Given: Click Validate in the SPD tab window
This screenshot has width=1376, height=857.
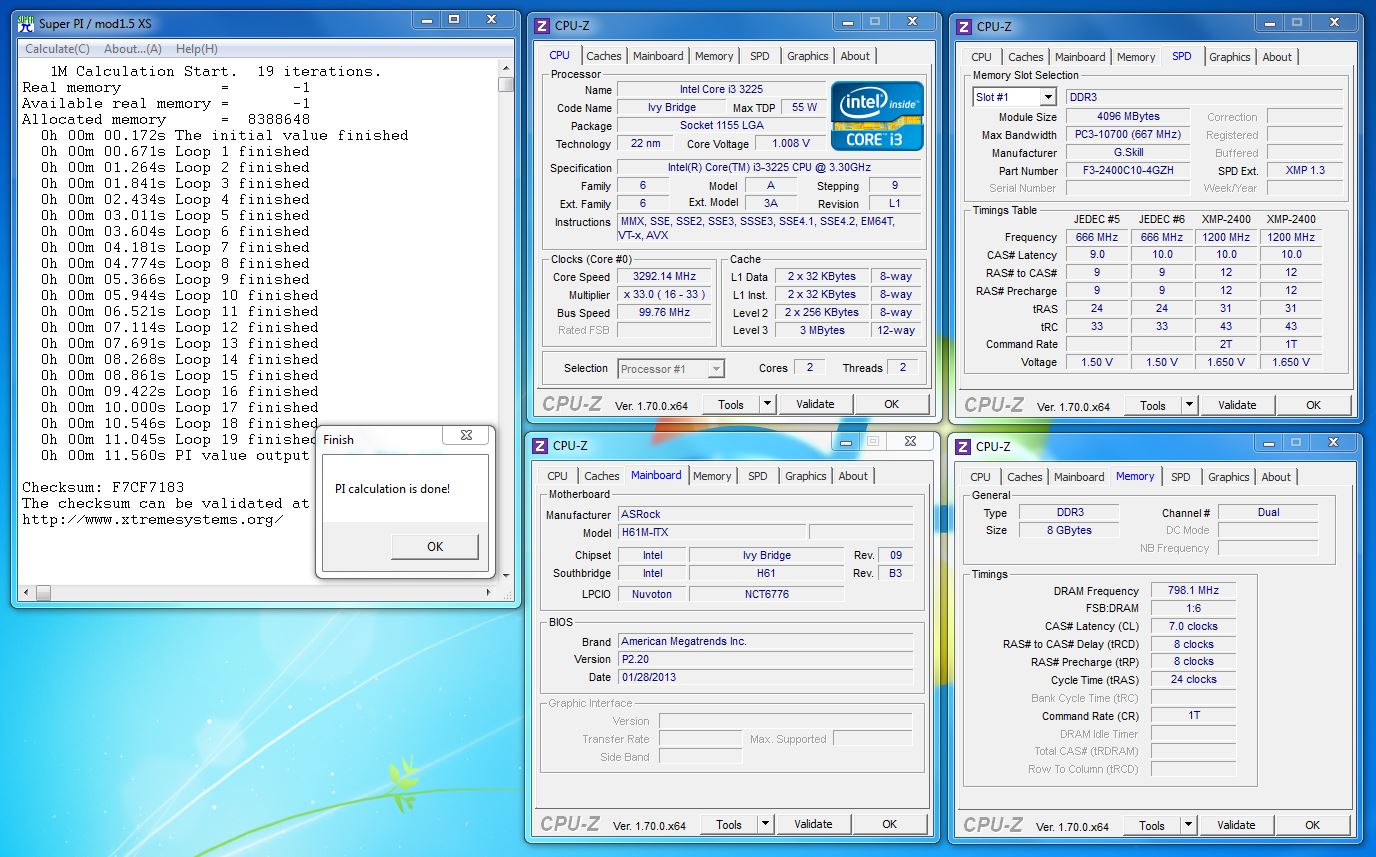Looking at the screenshot, I should pos(1237,405).
